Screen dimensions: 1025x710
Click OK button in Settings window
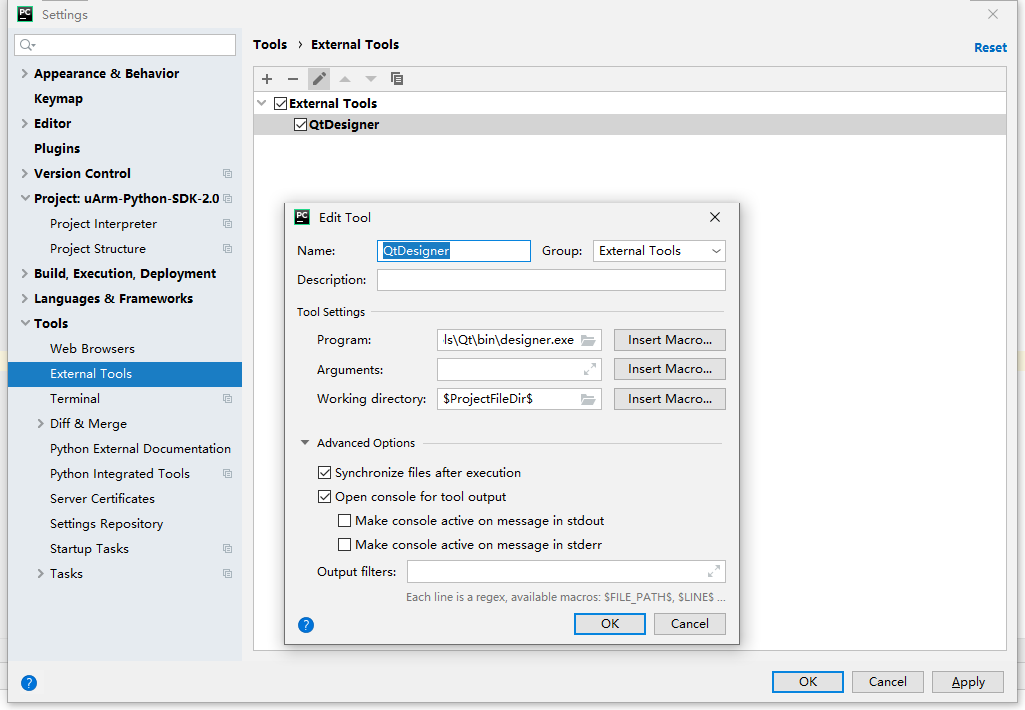807,682
